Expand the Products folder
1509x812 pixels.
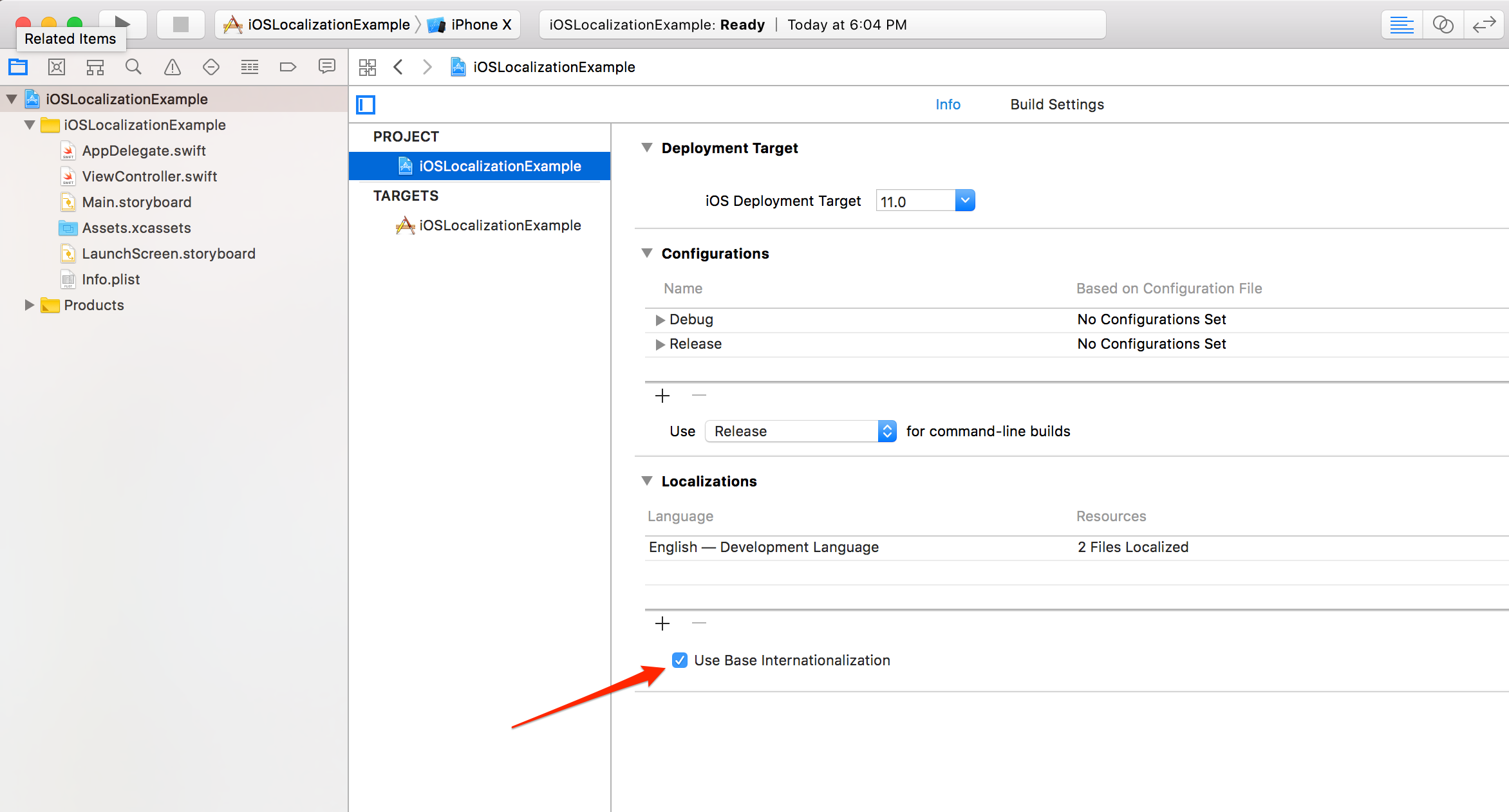pyautogui.click(x=29, y=305)
